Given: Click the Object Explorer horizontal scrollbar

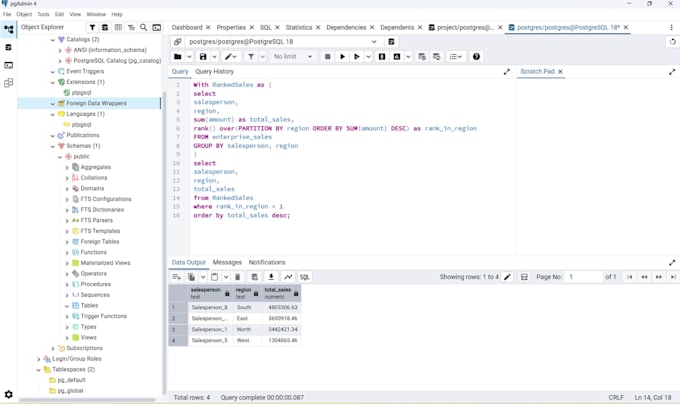Looking at the screenshot, I should pos(87,400).
